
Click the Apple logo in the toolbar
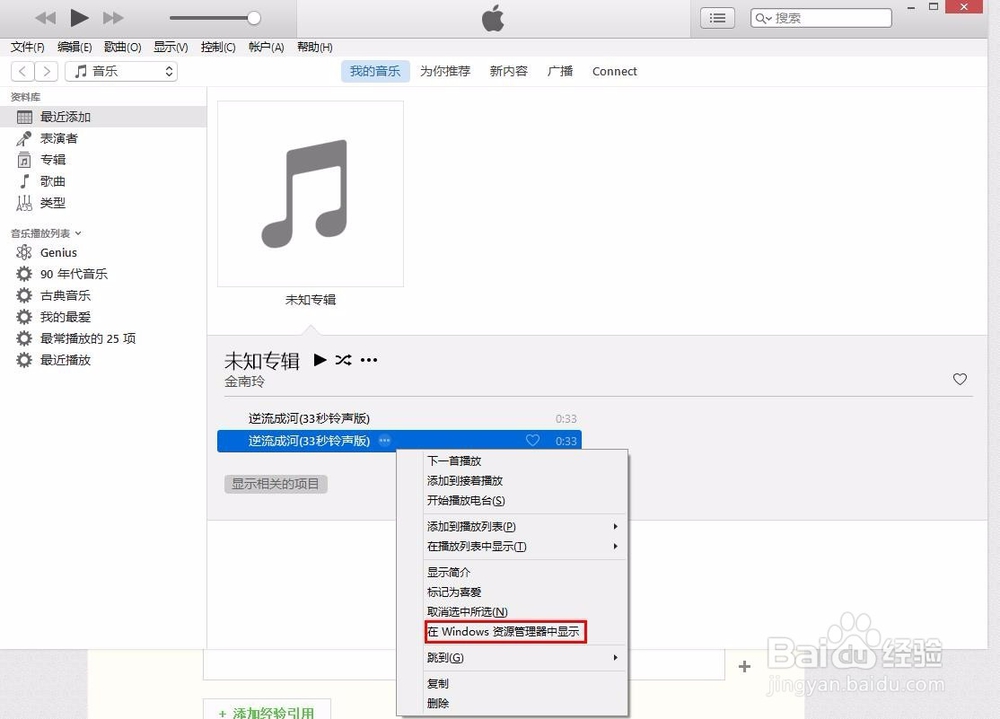[492, 17]
